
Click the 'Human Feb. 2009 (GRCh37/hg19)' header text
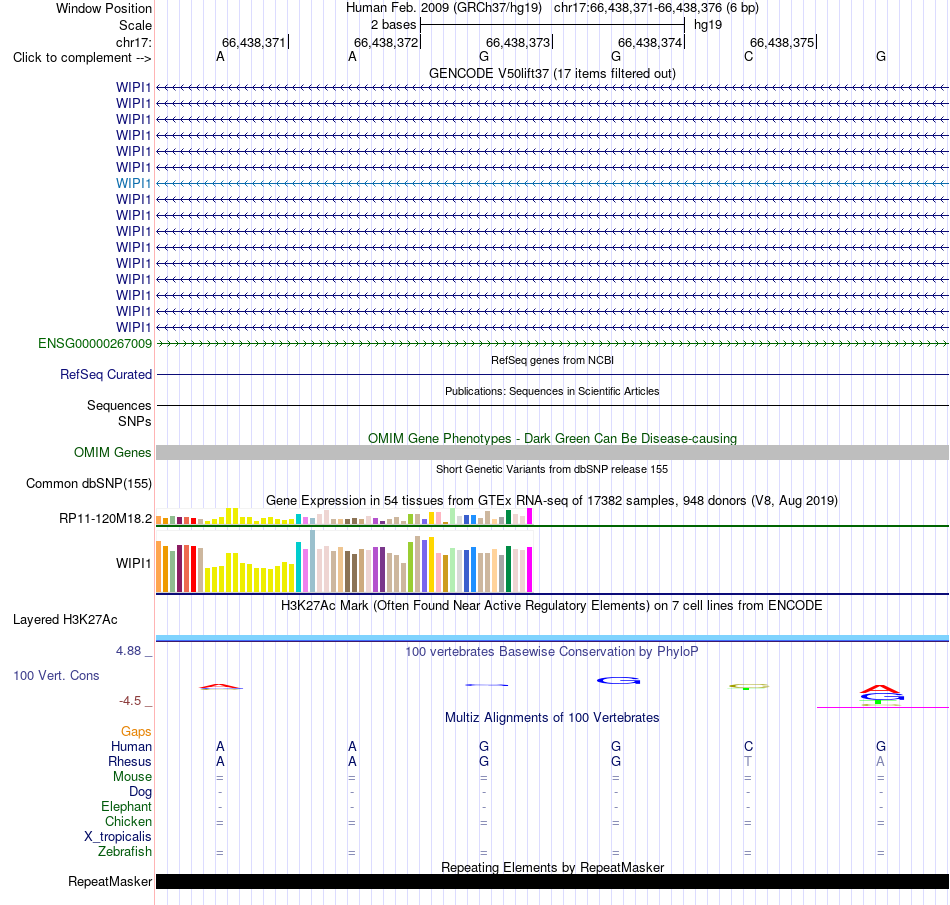pyautogui.click(x=443, y=8)
